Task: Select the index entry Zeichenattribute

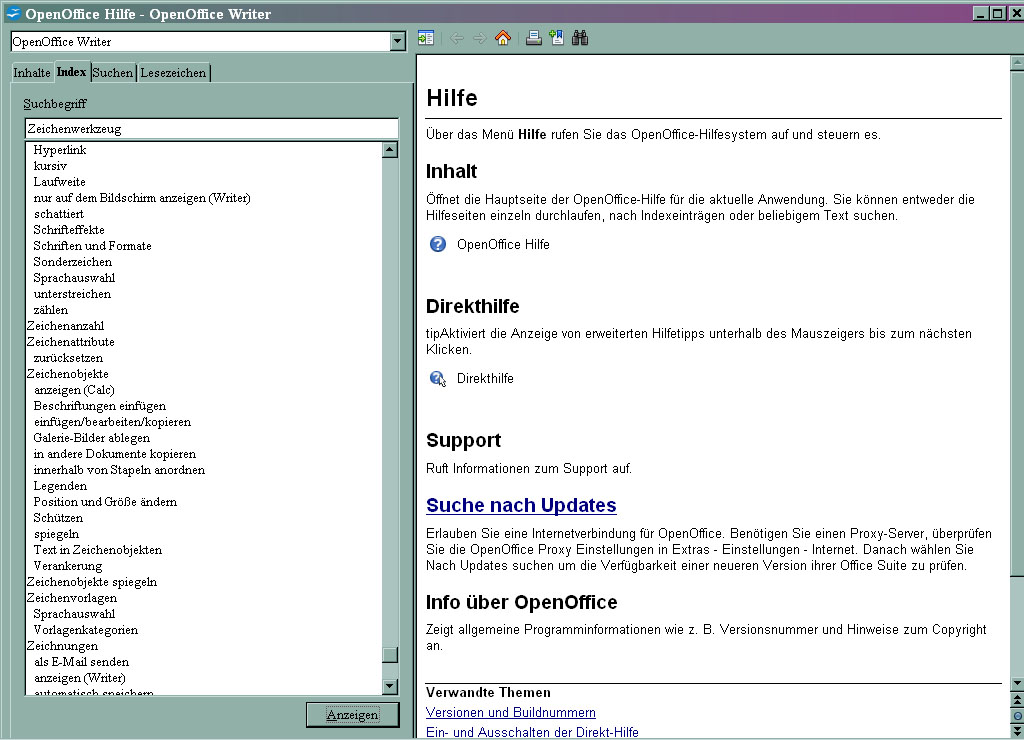Action: (71, 342)
